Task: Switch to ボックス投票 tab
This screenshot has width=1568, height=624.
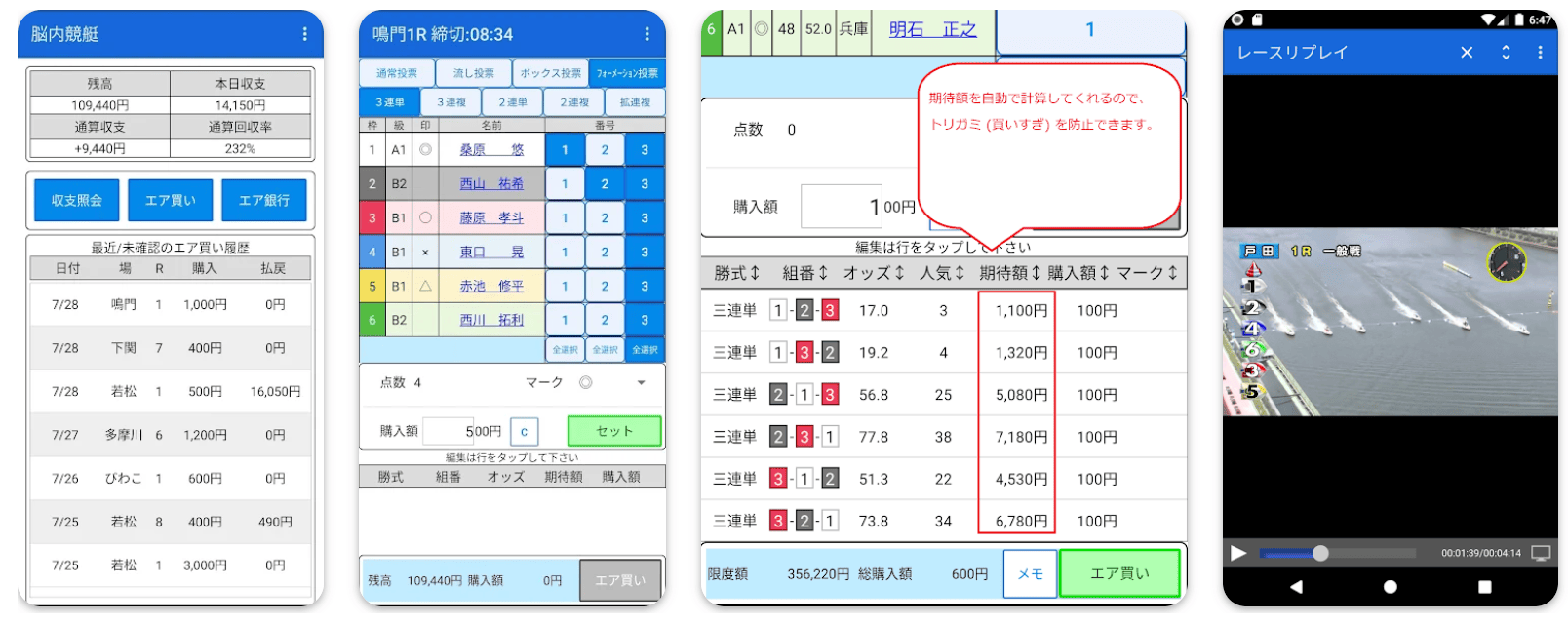Action: click(550, 73)
